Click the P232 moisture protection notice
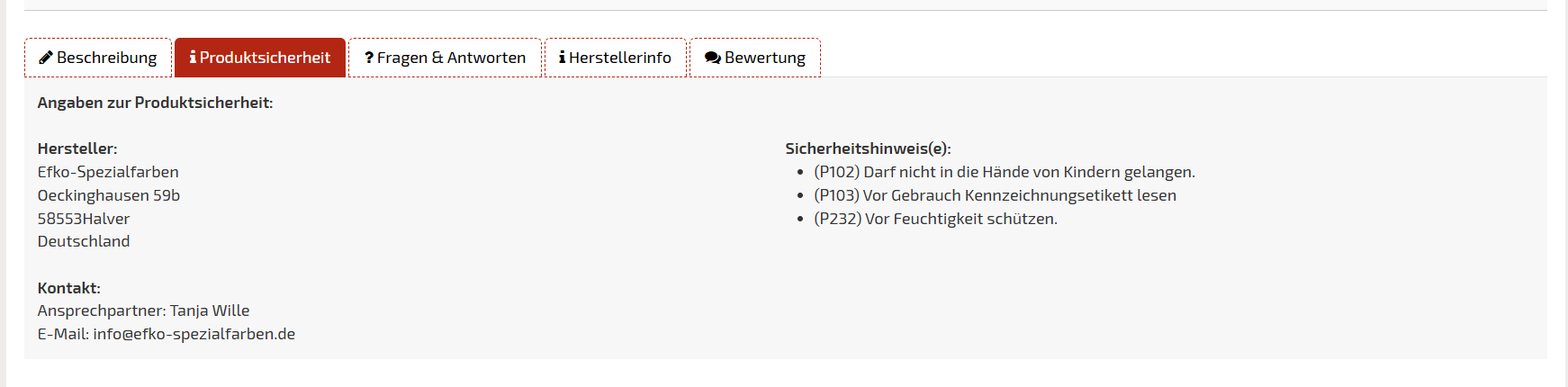 pyautogui.click(x=935, y=219)
